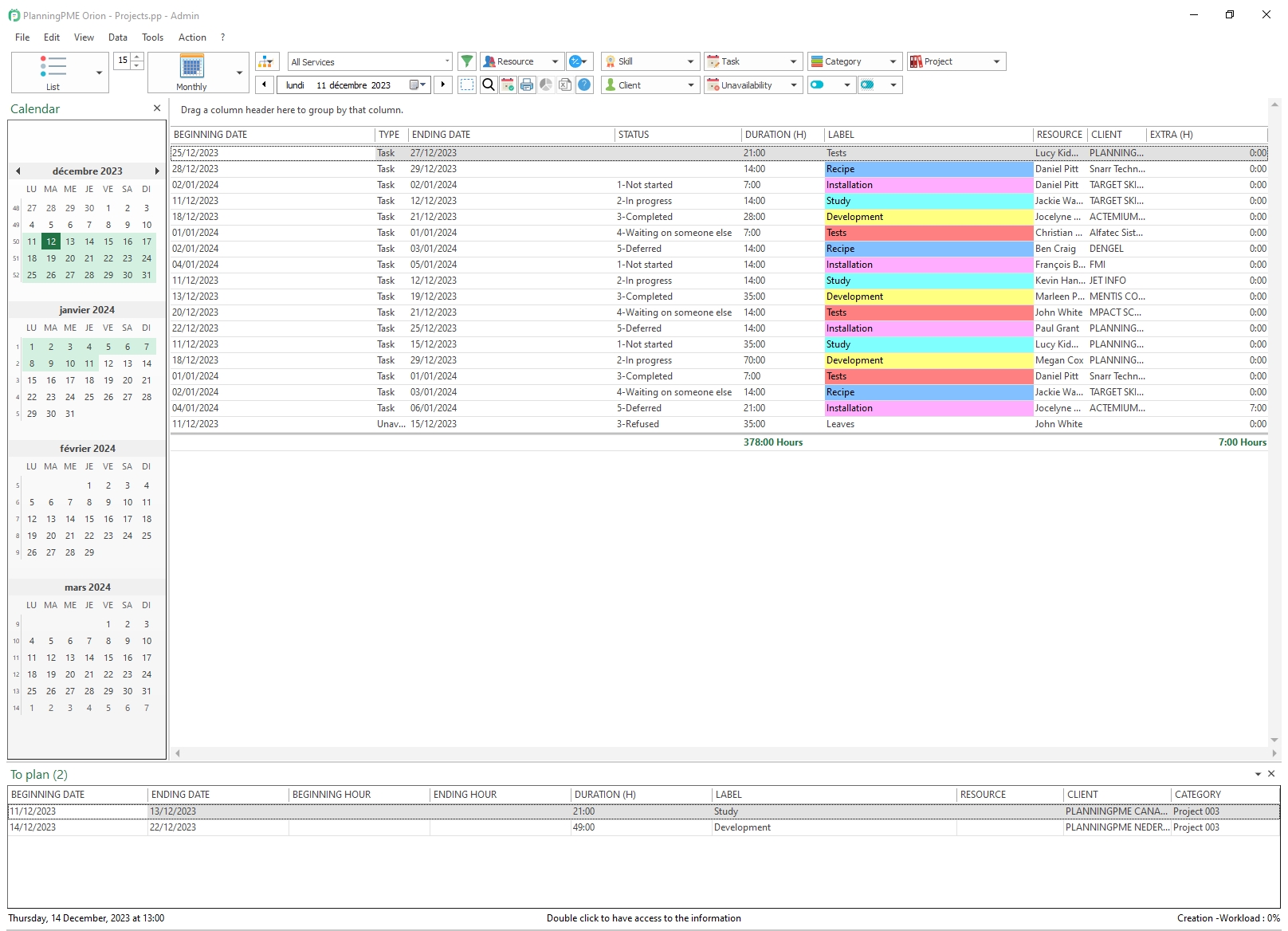Select red Tests label for Christian
Screen dimensions: 1288x931
(929, 233)
